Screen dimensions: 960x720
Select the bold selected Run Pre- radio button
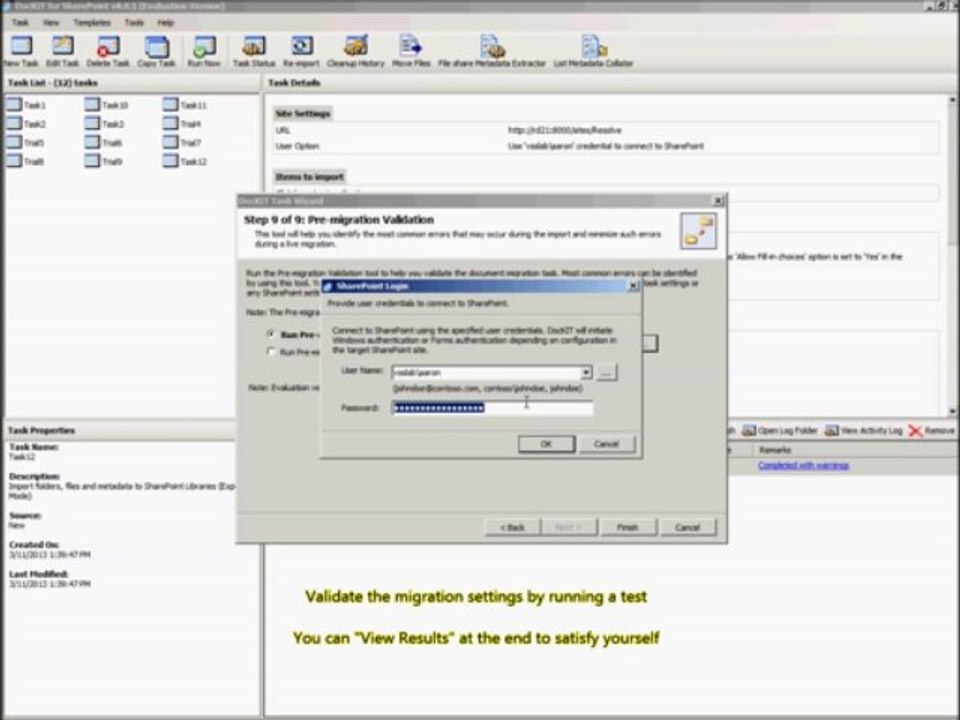(271, 334)
